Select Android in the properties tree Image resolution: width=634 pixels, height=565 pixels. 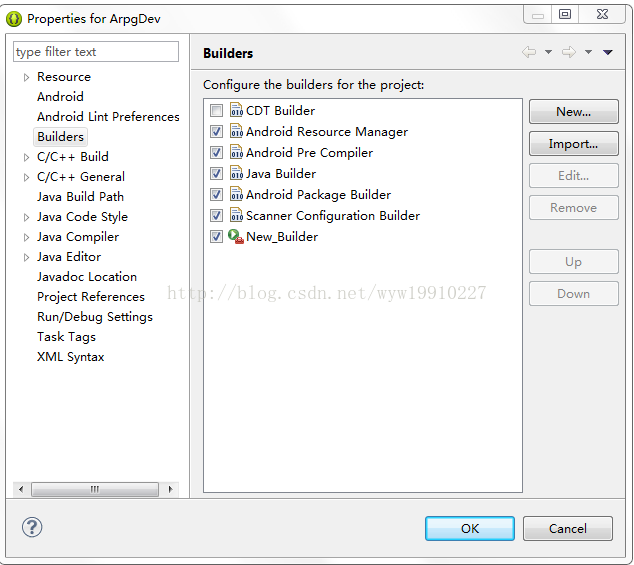[x=60, y=97]
